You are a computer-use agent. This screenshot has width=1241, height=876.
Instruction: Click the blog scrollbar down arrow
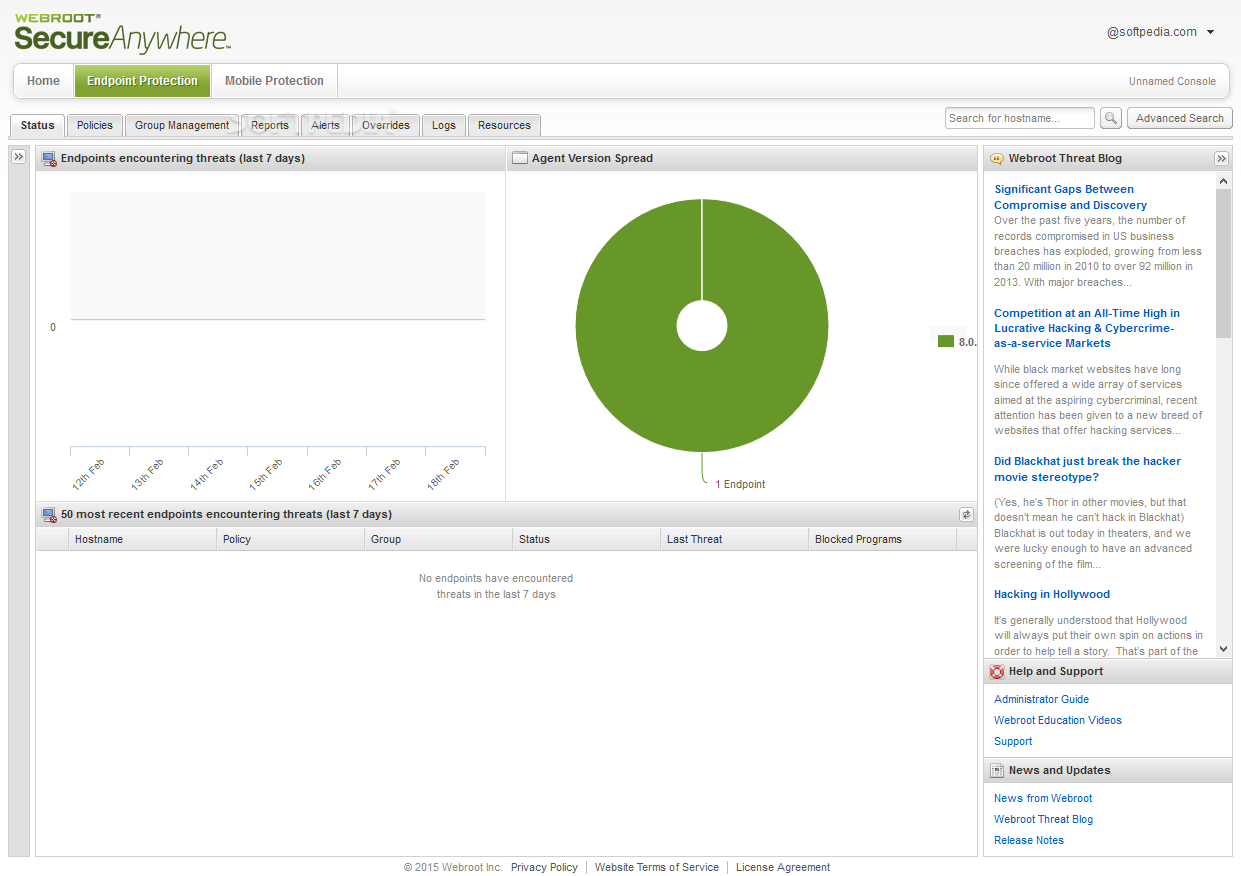click(x=1224, y=649)
